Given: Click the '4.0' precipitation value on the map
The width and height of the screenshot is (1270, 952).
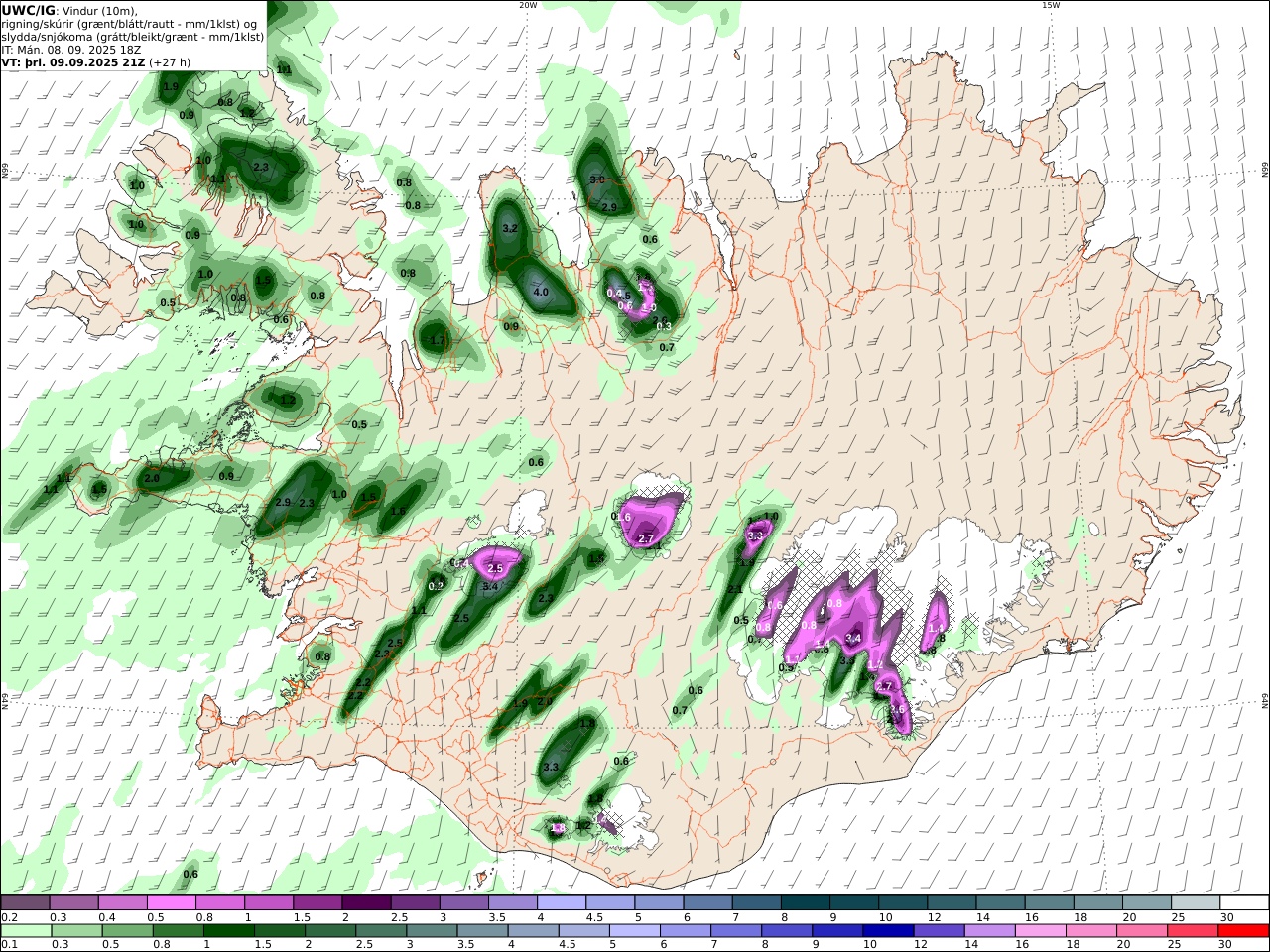Looking at the screenshot, I should (x=541, y=293).
